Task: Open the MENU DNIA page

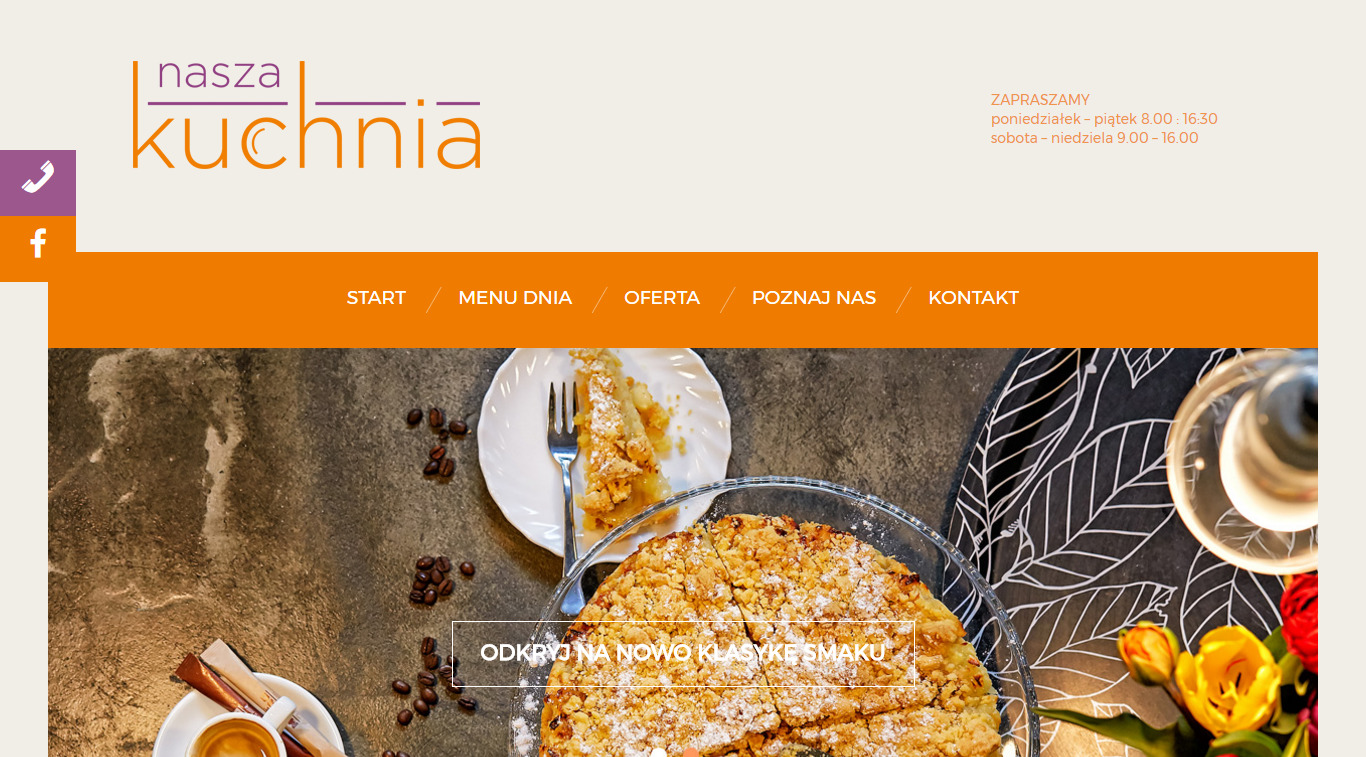Action: (x=515, y=298)
